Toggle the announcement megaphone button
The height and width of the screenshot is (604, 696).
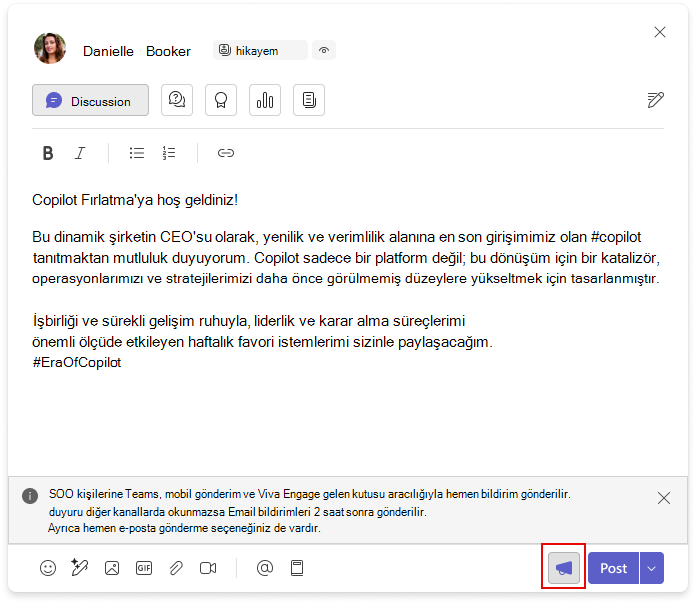(564, 568)
